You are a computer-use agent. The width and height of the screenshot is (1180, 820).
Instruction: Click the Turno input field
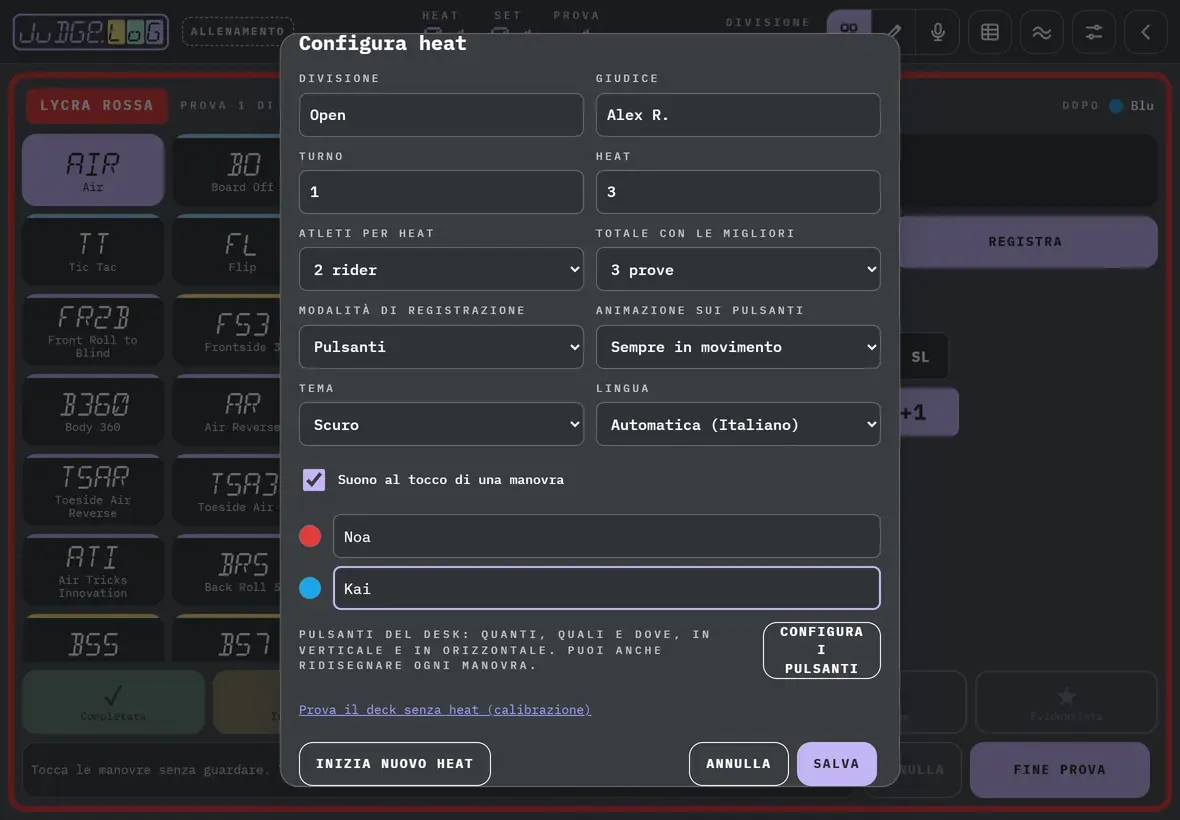coord(441,192)
